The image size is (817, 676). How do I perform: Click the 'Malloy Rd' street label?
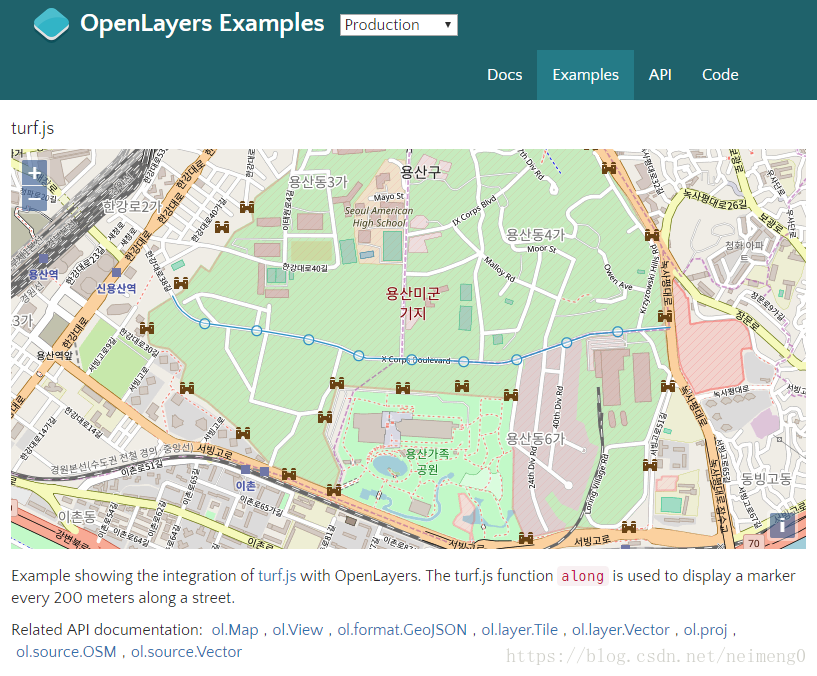point(499,269)
